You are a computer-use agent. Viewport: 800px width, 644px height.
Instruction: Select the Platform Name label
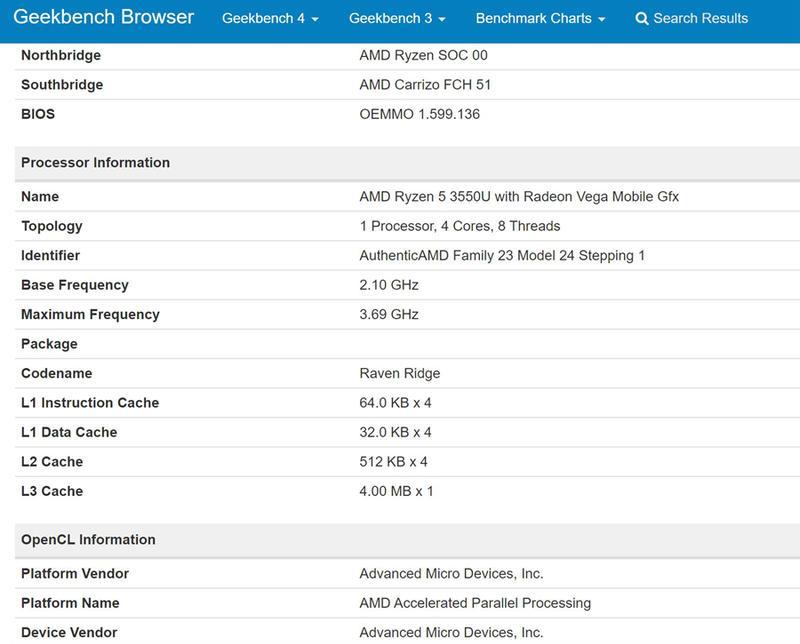[70, 603]
